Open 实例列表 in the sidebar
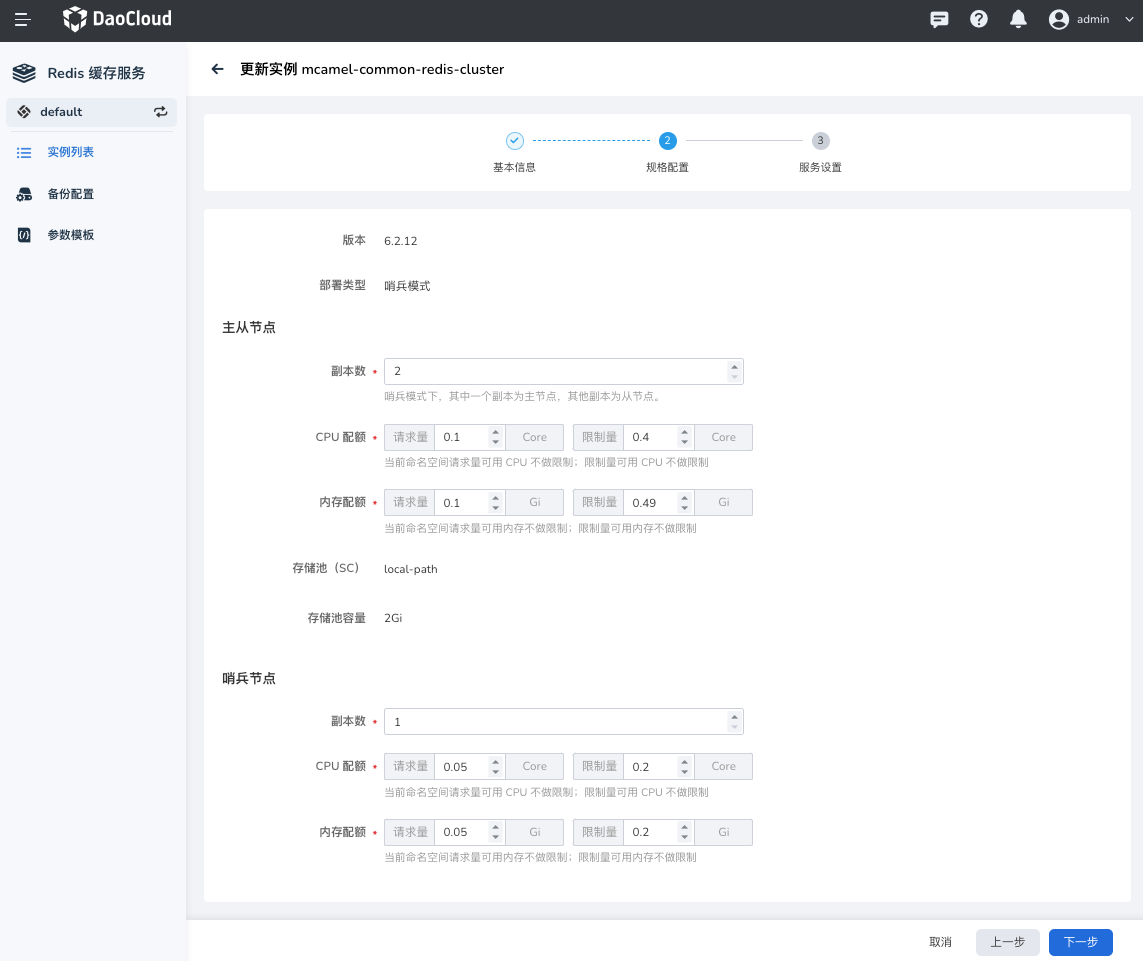 coord(70,152)
